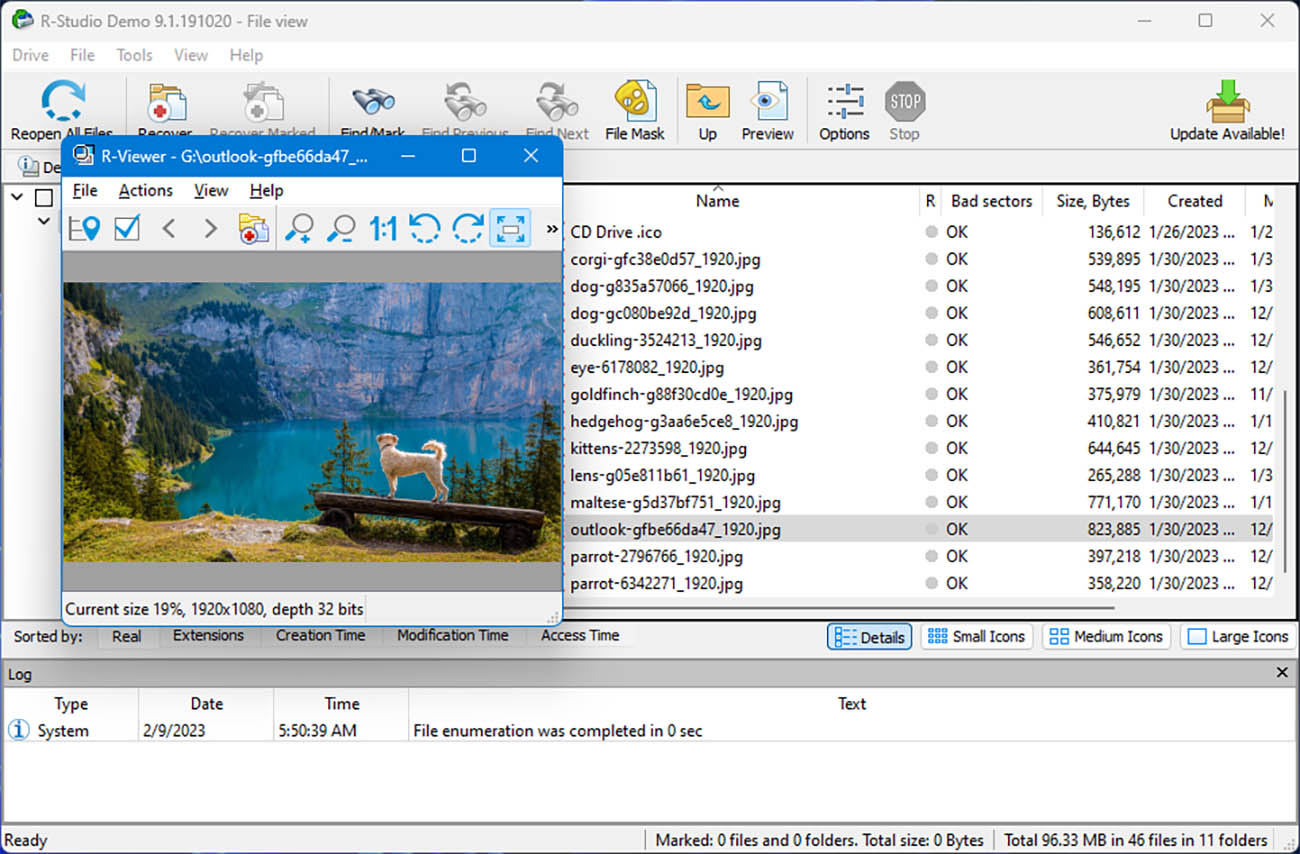1300x854 pixels.
Task: Open the Actions menu in R-Viewer
Action: coord(145,190)
